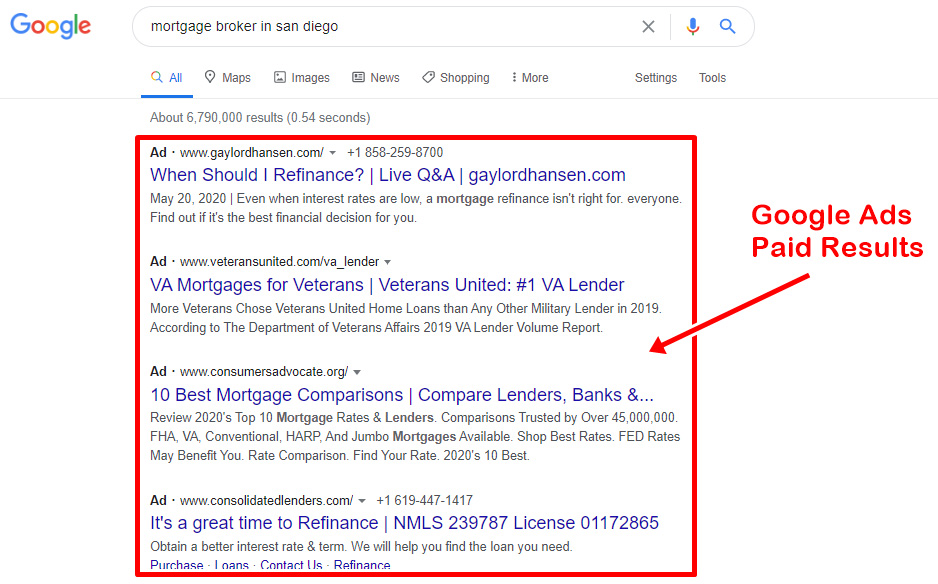Click the pin icon beside Maps
This screenshot has height=584, width=938.
[210, 77]
